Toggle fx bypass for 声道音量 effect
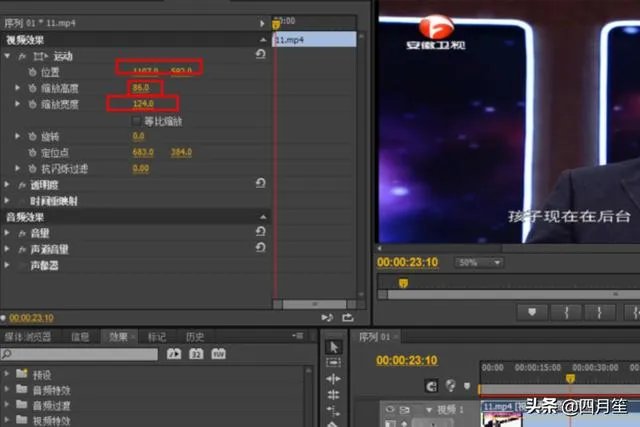This screenshot has height=427, width=640. [x=22, y=249]
